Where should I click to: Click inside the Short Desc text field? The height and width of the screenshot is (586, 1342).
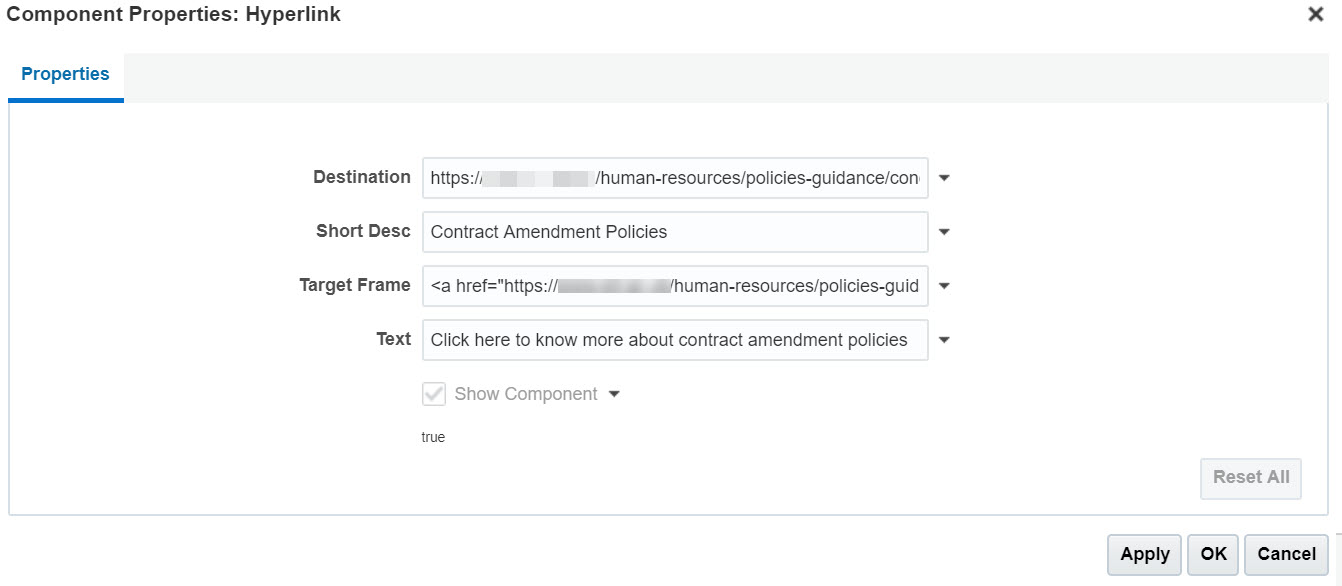pyautogui.click(x=675, y=231)
